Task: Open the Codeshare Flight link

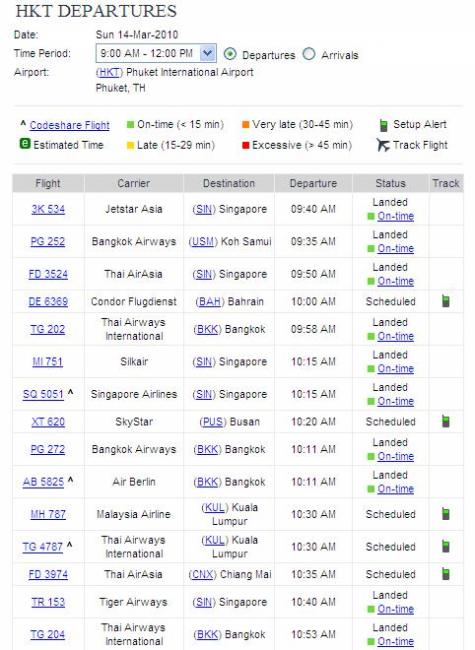Action: tap(70, 125)
